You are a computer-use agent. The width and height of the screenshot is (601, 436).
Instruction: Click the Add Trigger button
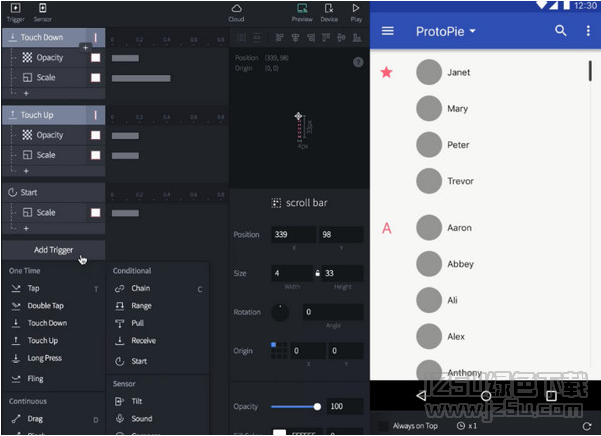(54, 250)
